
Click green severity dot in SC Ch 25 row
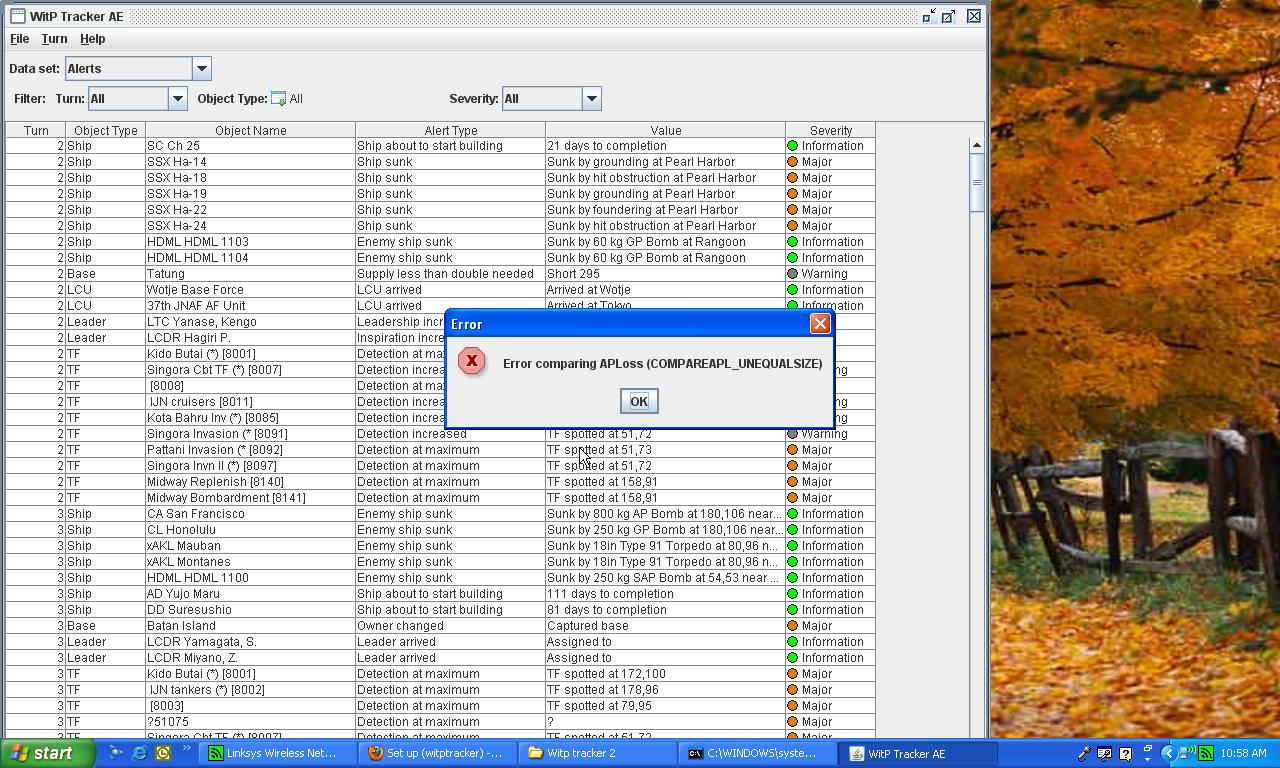[793, 146]
